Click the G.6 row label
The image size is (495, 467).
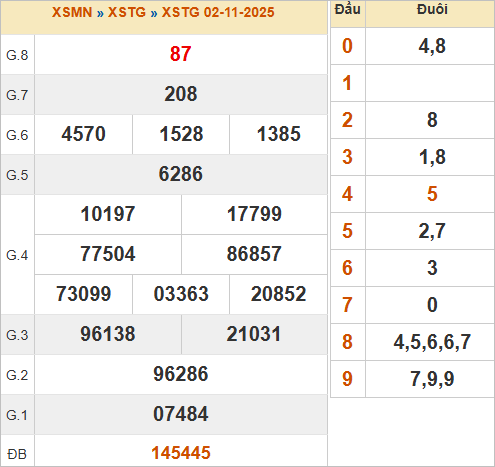[17, 135]
